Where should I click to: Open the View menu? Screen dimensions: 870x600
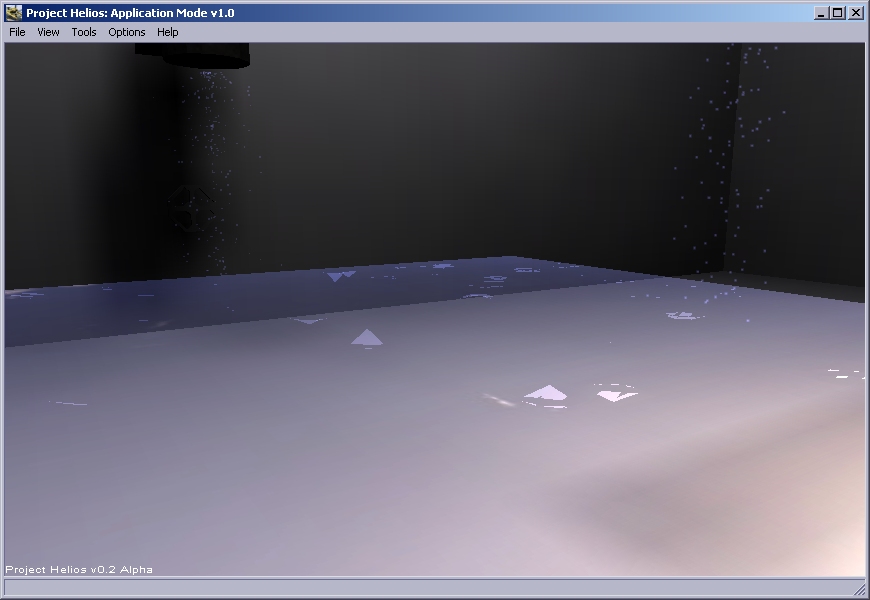(48, 32)
